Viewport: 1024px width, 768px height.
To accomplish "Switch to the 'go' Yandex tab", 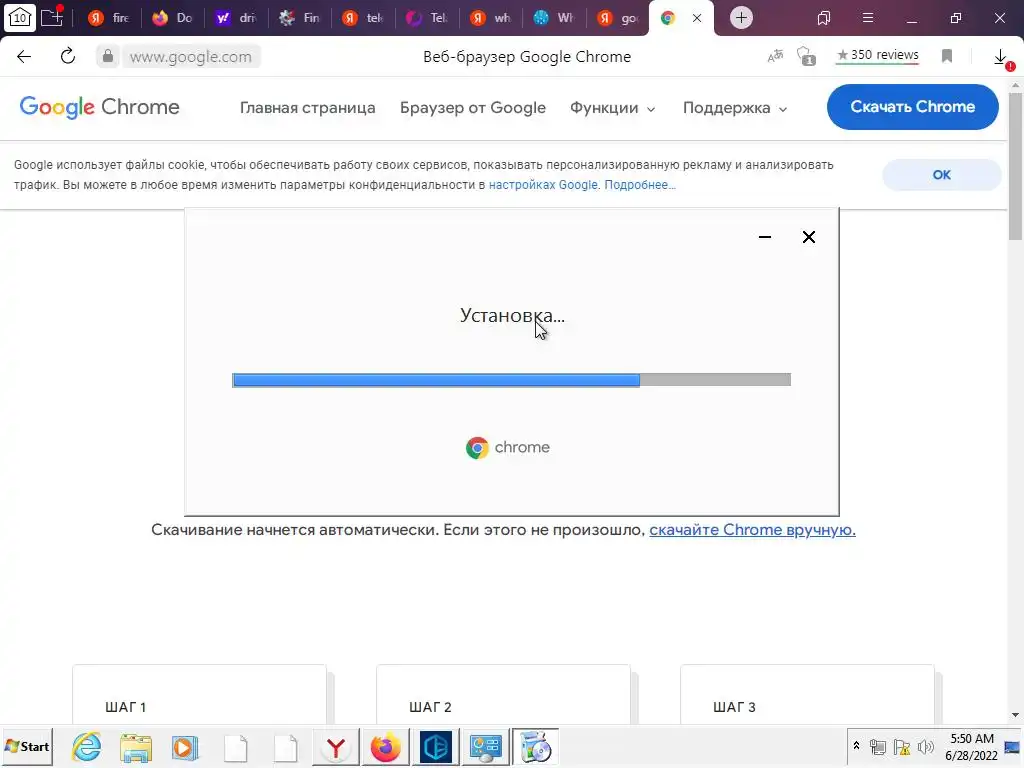I will coord(616,18).
